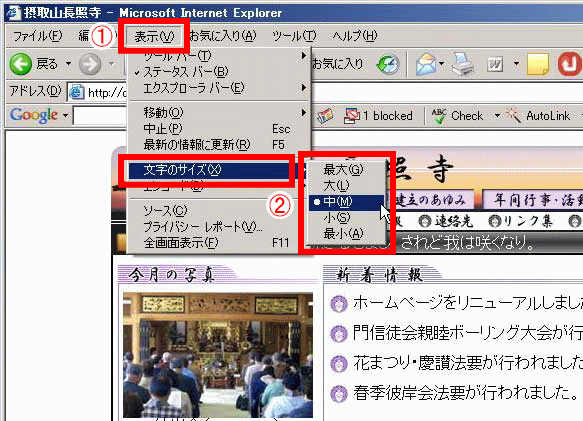Open the Back button history dropdown arrow
The width and height of the screenshot is (583, 421).
68,64
